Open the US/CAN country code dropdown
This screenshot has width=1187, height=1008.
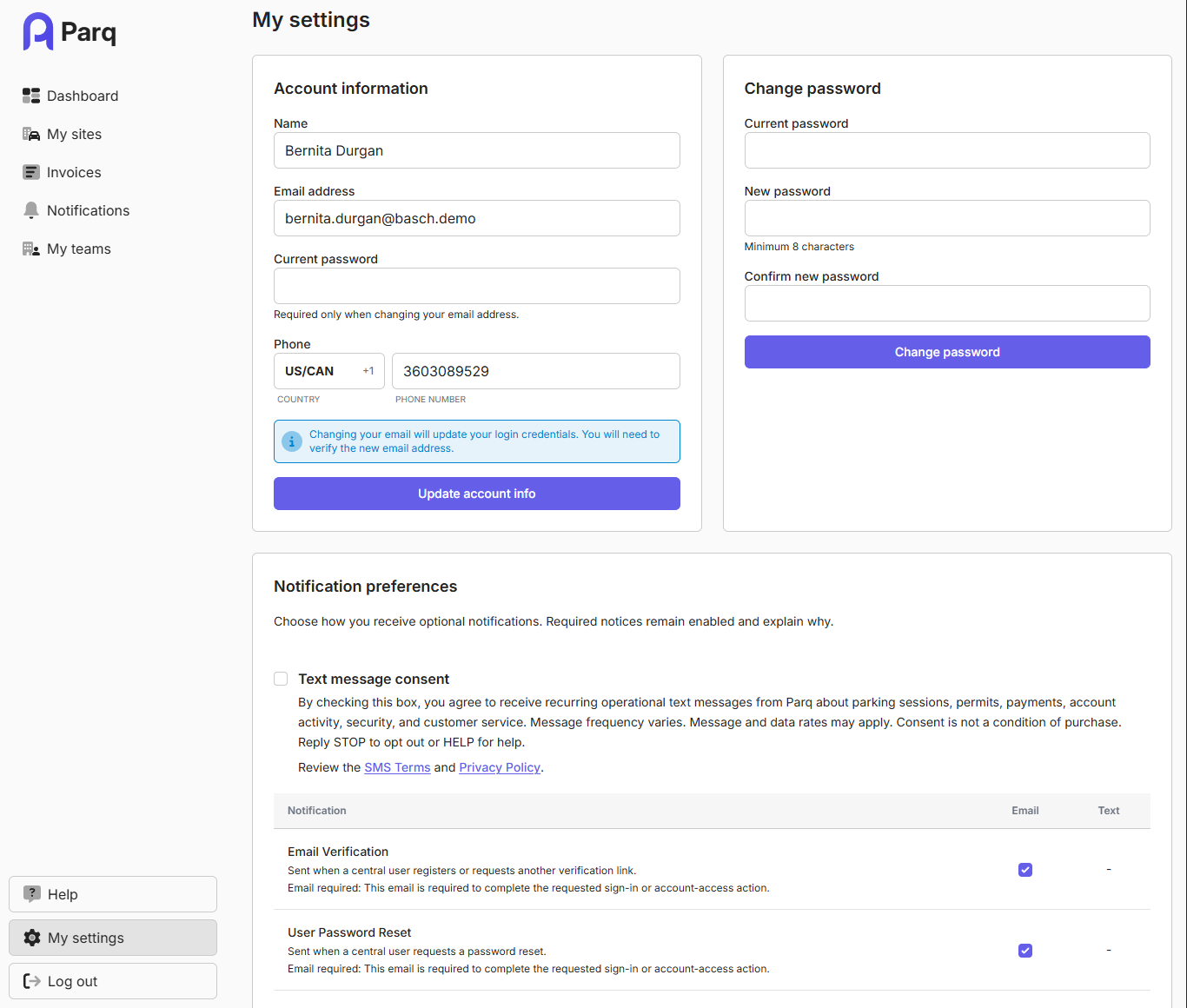click(329, 371)
